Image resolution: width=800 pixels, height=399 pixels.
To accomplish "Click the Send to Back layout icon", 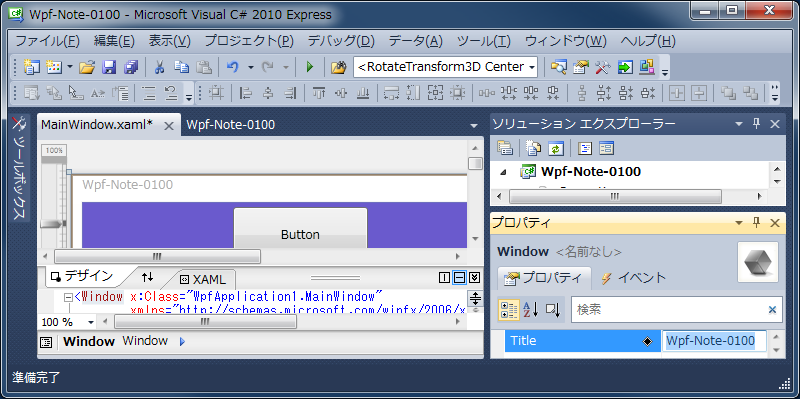I will click(x=751, y=93).
